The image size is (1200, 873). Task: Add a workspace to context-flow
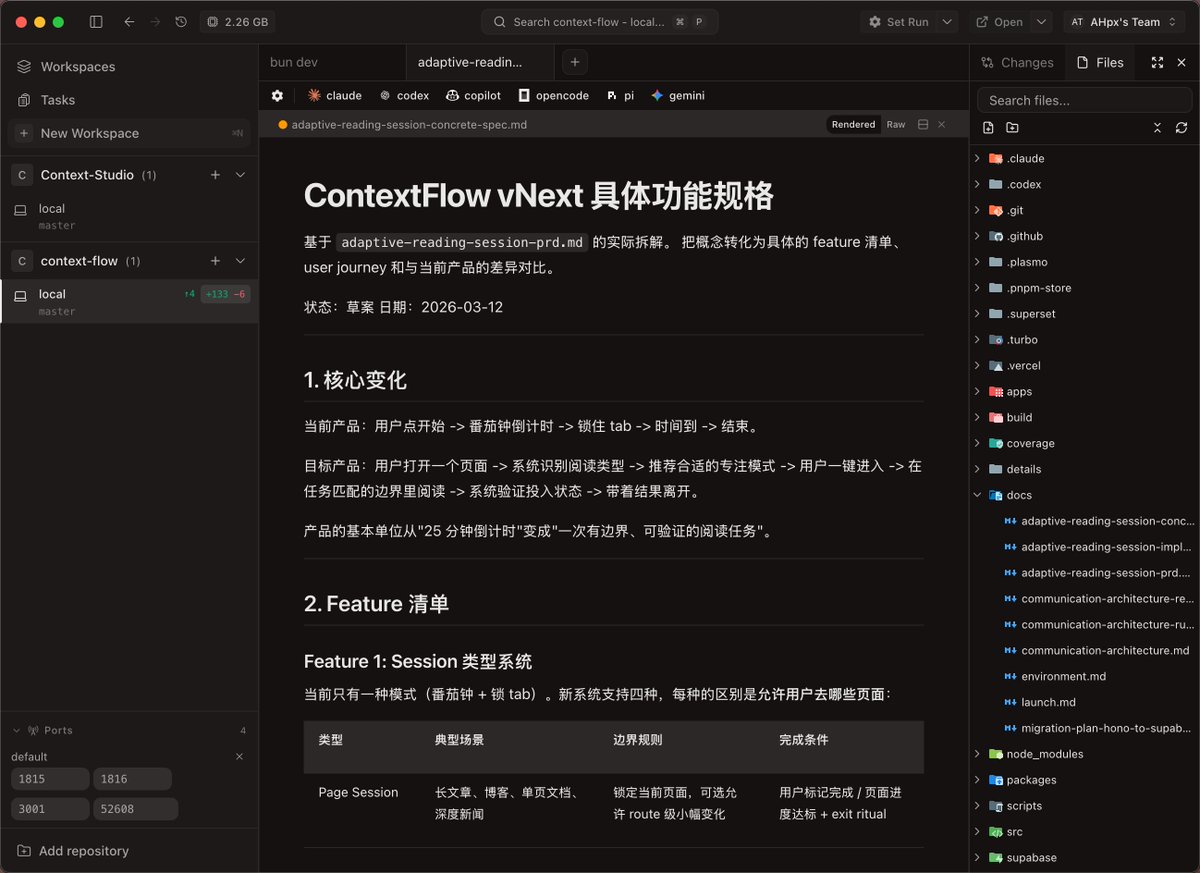point(215,261)
